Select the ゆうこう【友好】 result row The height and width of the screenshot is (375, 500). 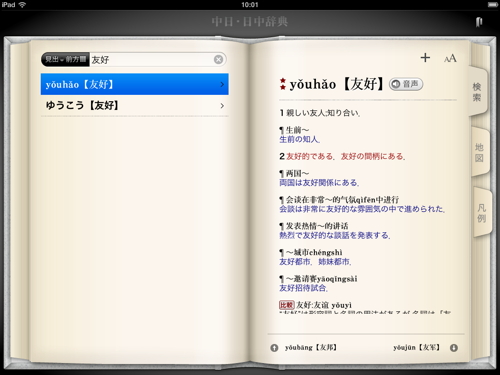pyautogui.click(x=135, y=106)
